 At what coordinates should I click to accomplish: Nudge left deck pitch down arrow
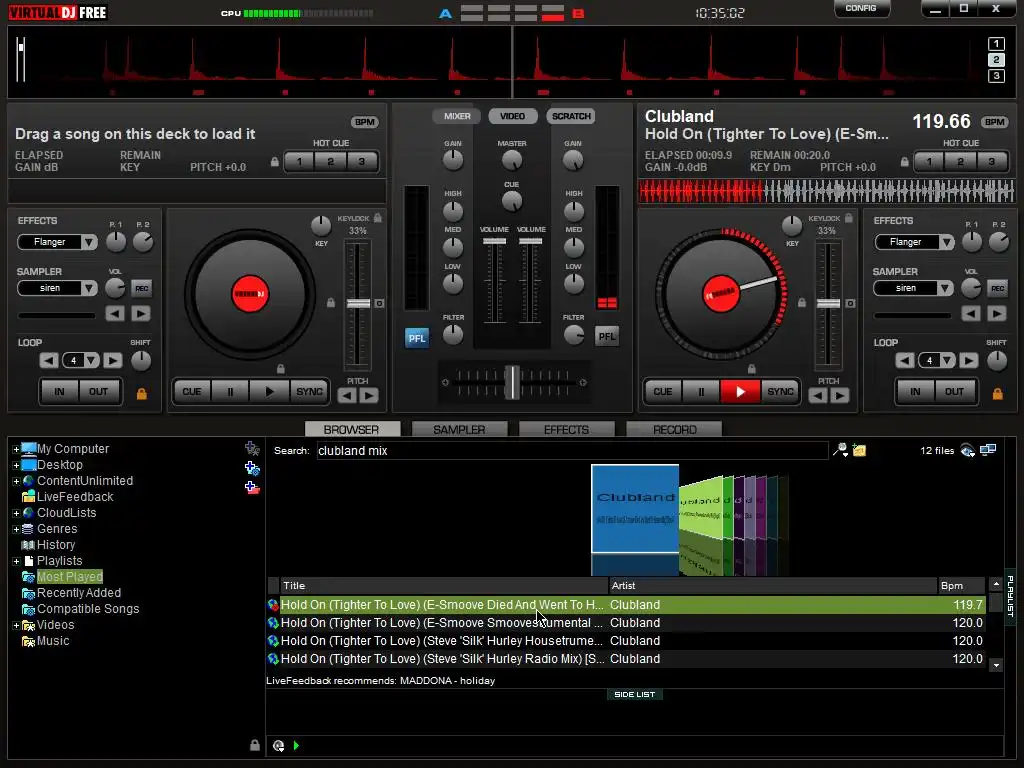(347, 395)
